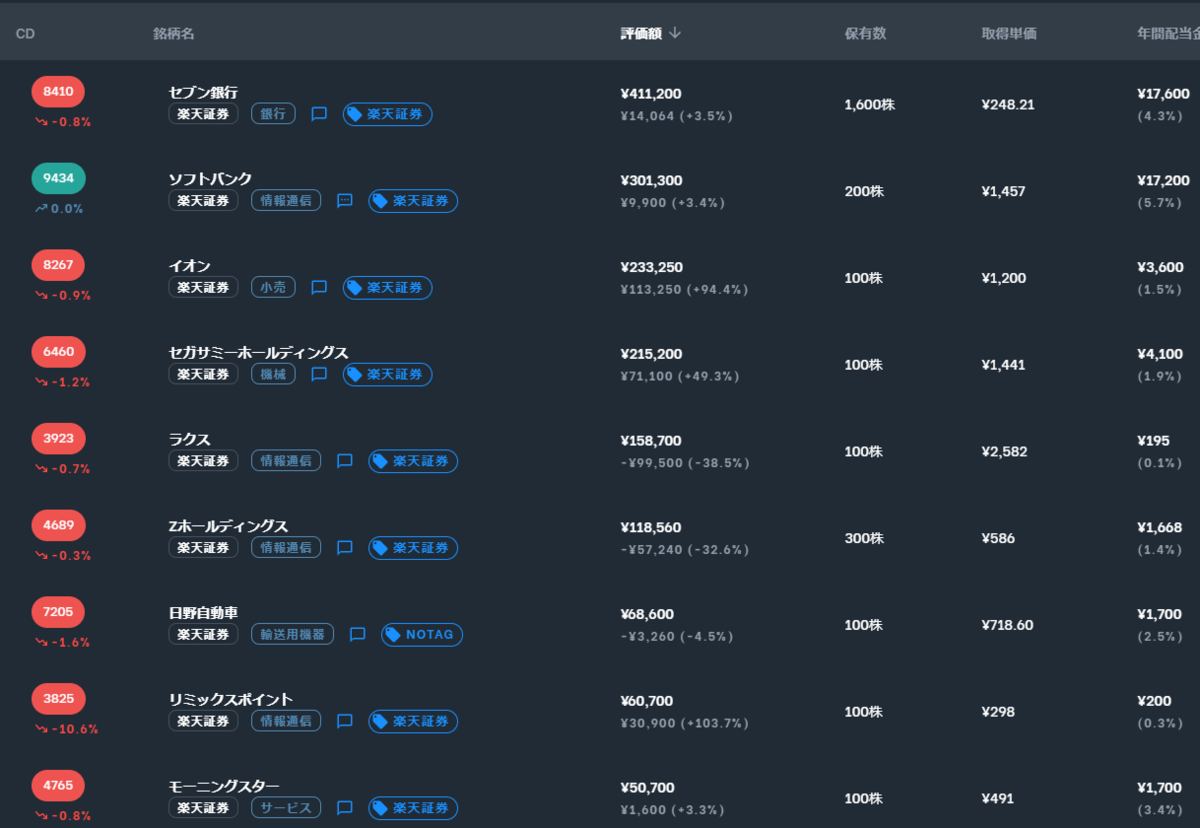This screenshot has height=828, width=1200.
Task: Select stock name モーニングスター
Action: coord(224,787)
